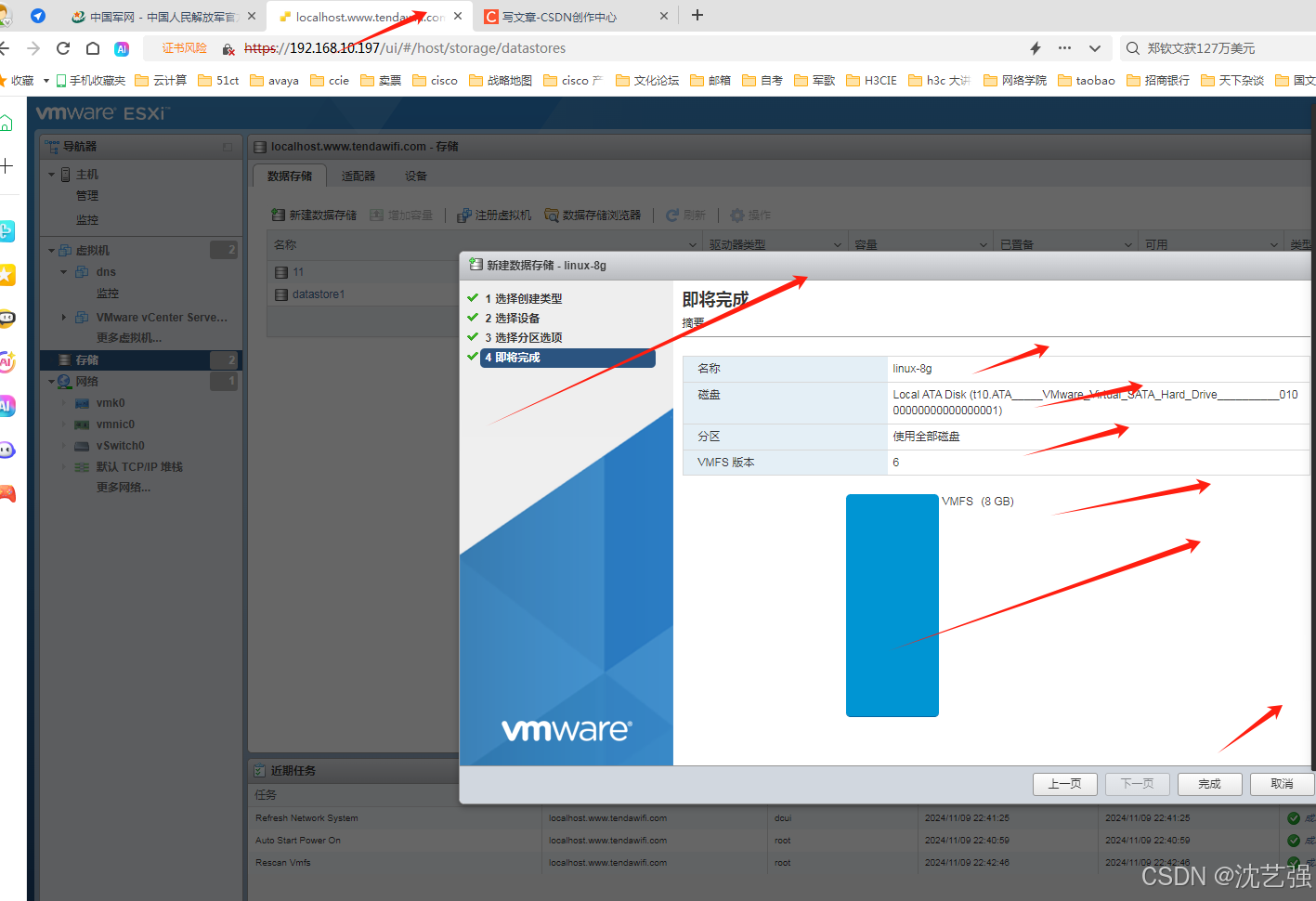Open the 容量 column dropdown arrow
Viewport: 1316px width, 901px height.
984,245
